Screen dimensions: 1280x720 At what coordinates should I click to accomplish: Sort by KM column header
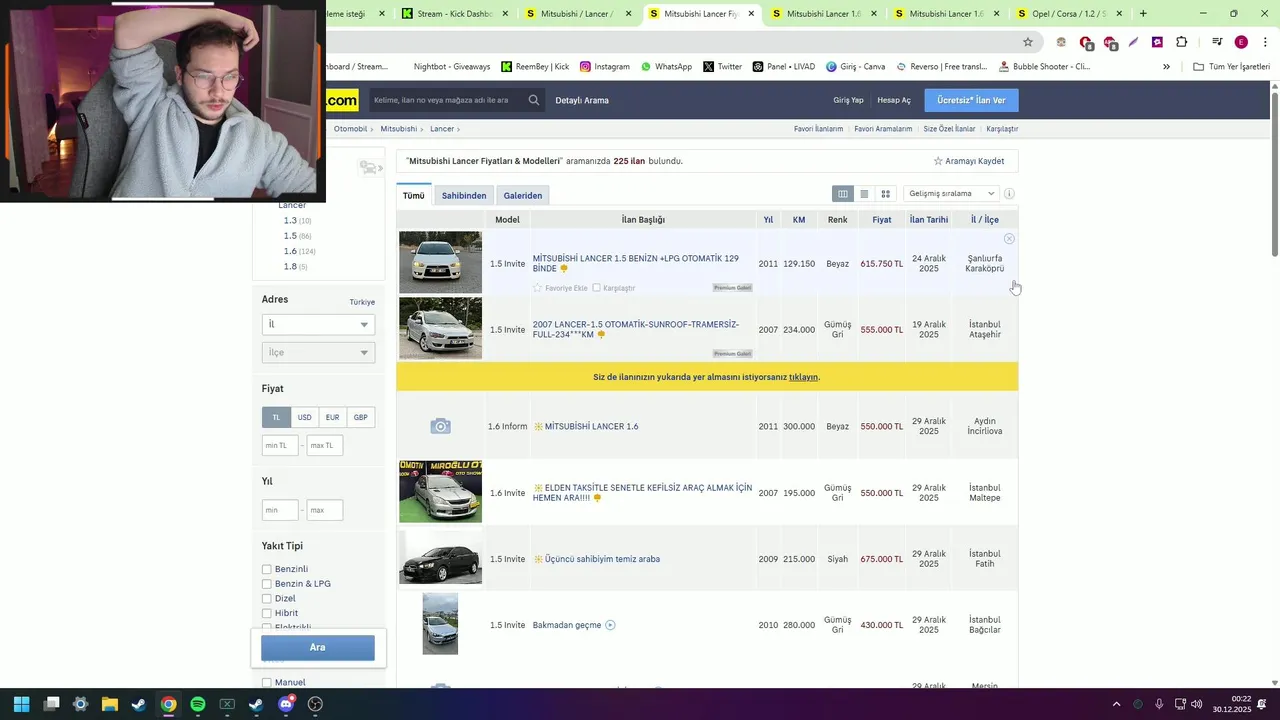(799, 220)
